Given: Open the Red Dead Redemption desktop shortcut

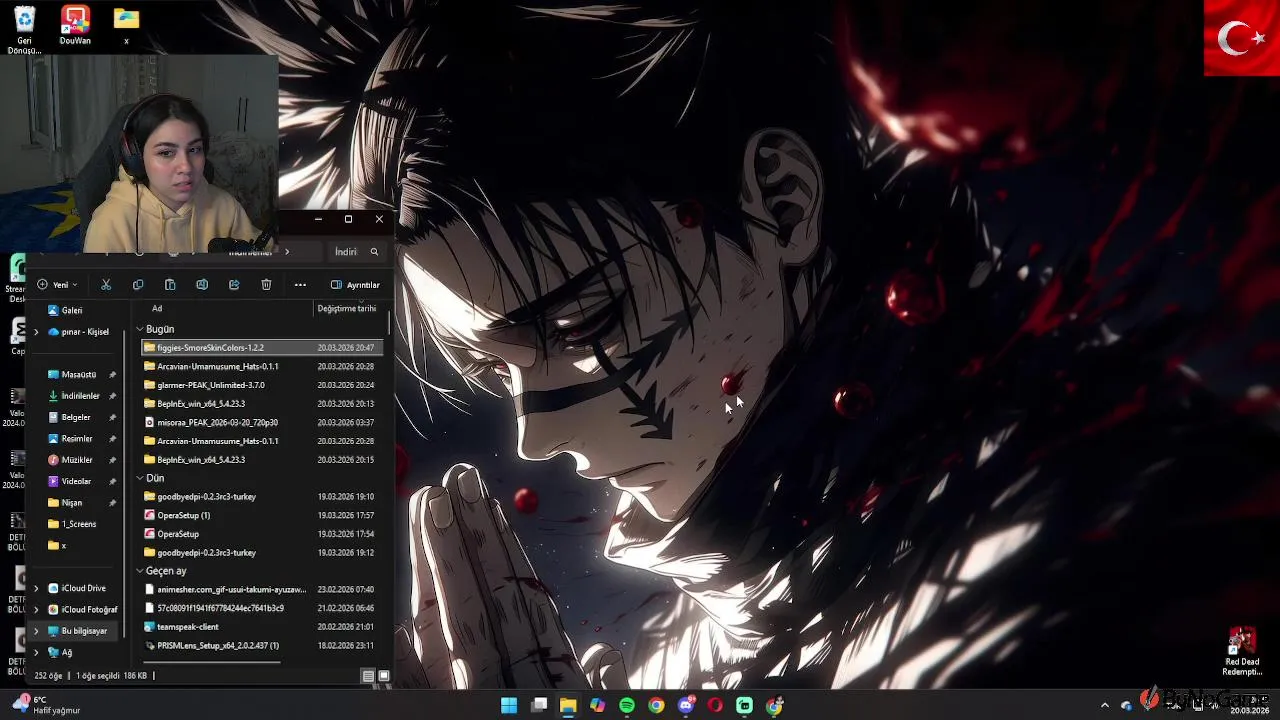Looking at the screenshot, I should 1242,652.
